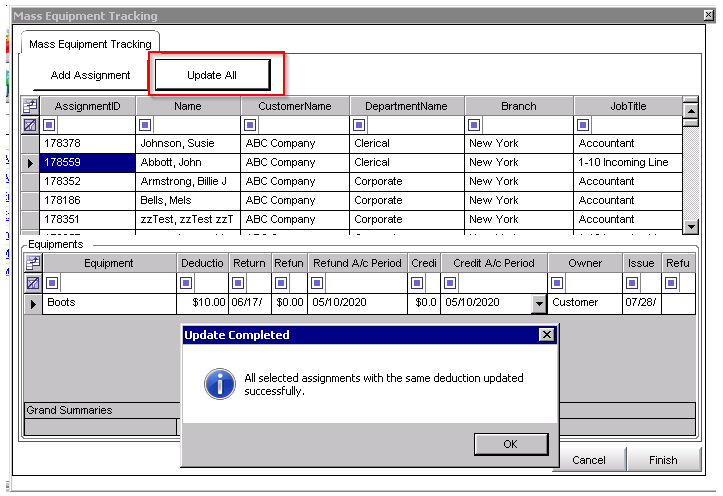Select assignment 178559 cell
723x496 pixels.
(x=88, y=163)
